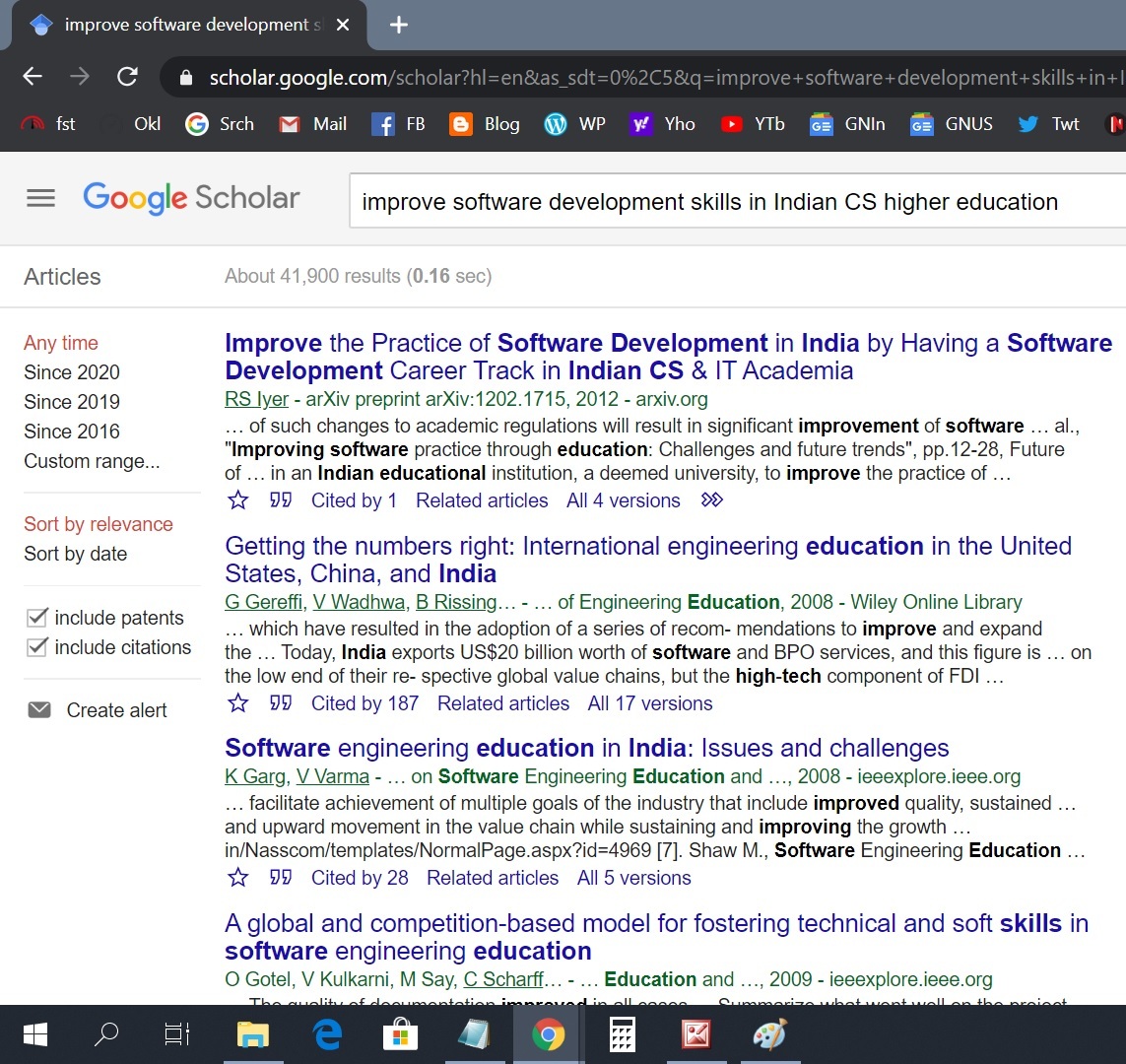Click cite quote icon for Gereffi article

pyautogui.click(x=281, y=703)
